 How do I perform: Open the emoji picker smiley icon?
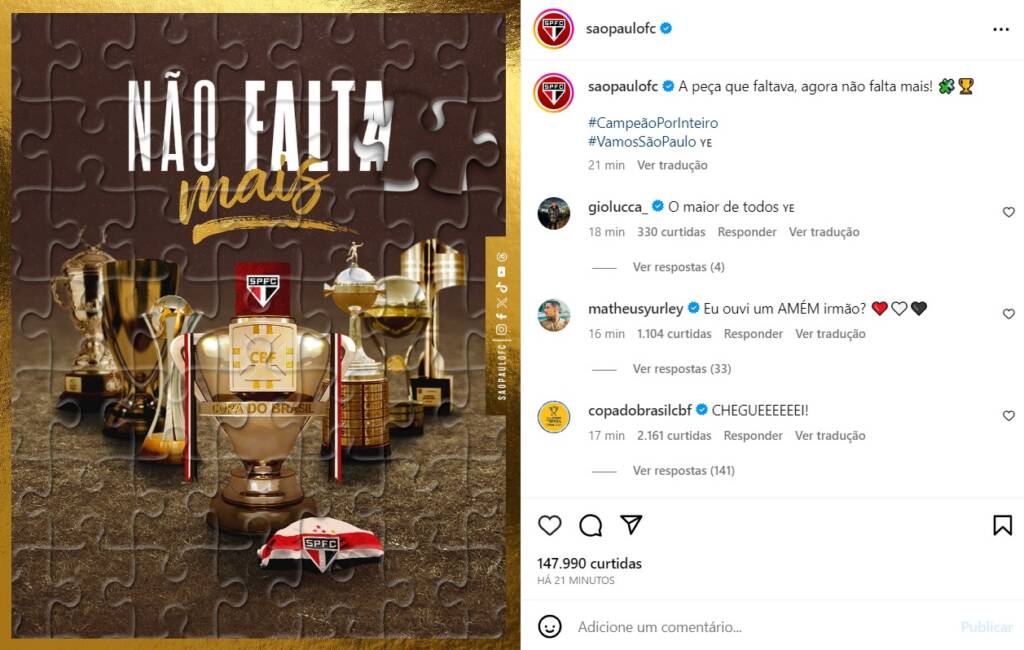tap(549, 626)
